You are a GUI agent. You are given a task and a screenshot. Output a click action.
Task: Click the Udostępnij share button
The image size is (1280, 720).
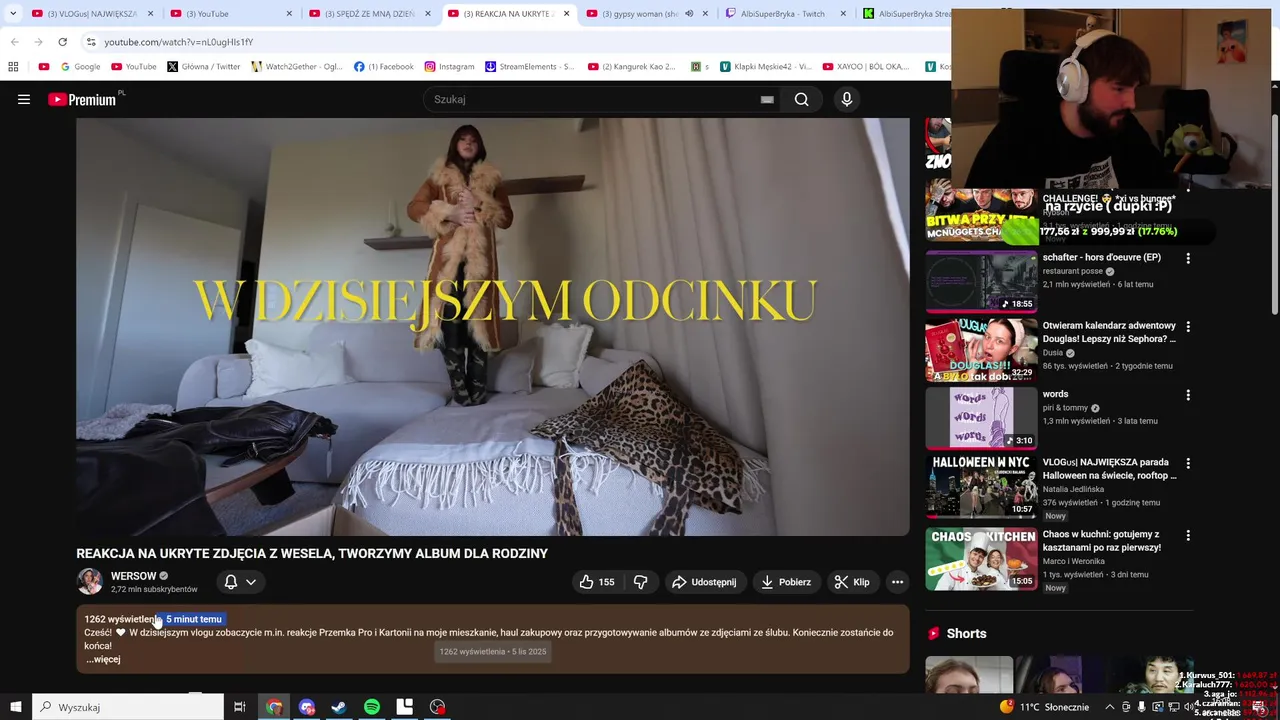[704, 582]
